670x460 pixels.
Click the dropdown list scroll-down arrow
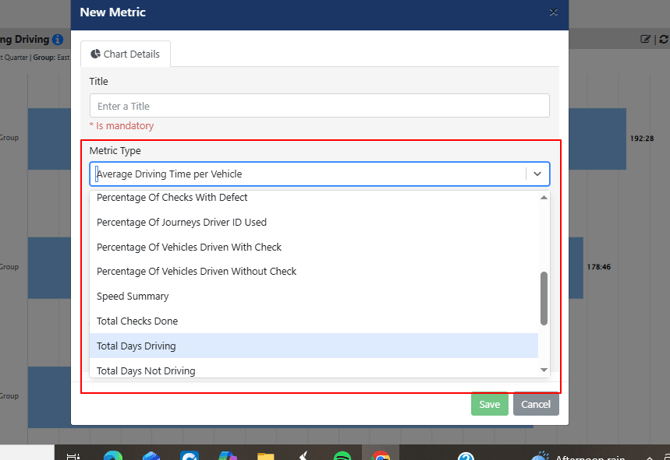click(x=544, y=370)
